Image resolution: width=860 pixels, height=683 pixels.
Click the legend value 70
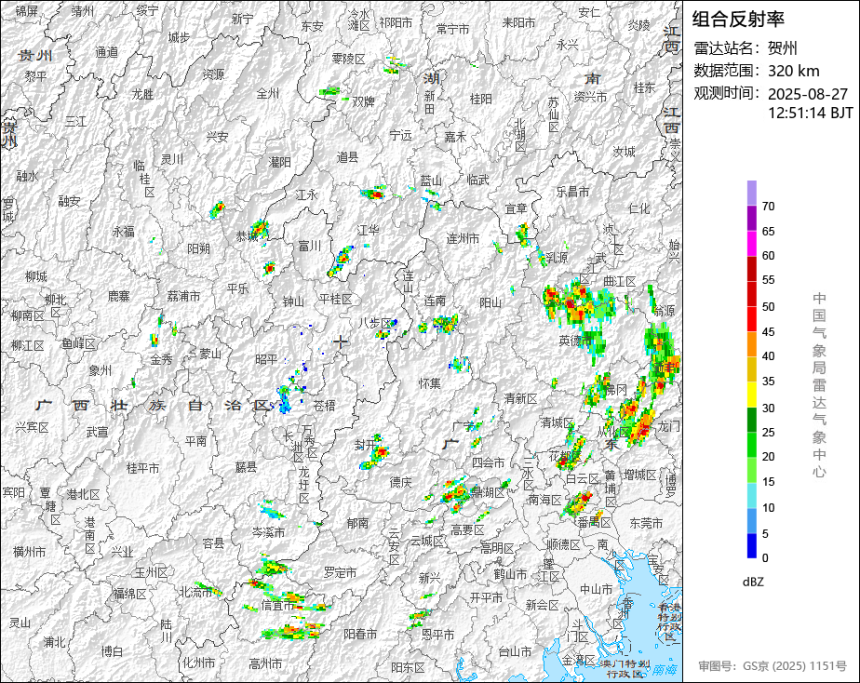768,206
